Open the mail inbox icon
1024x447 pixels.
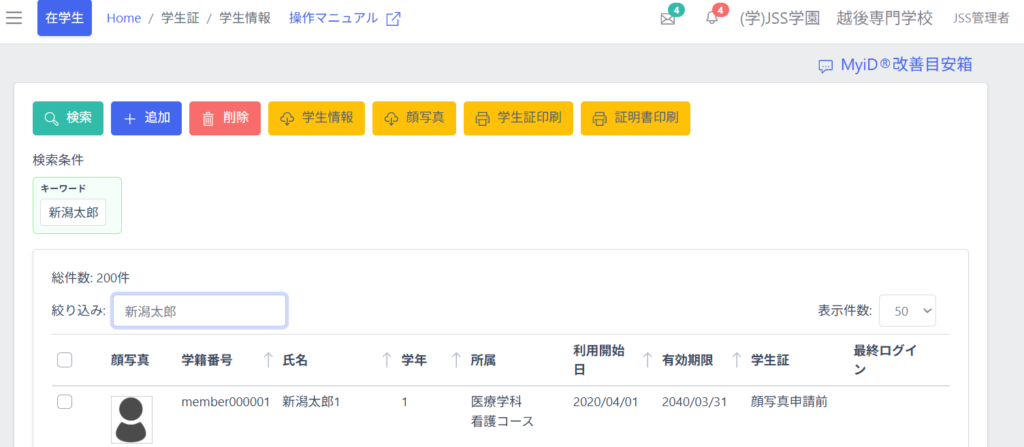[668, 19]
